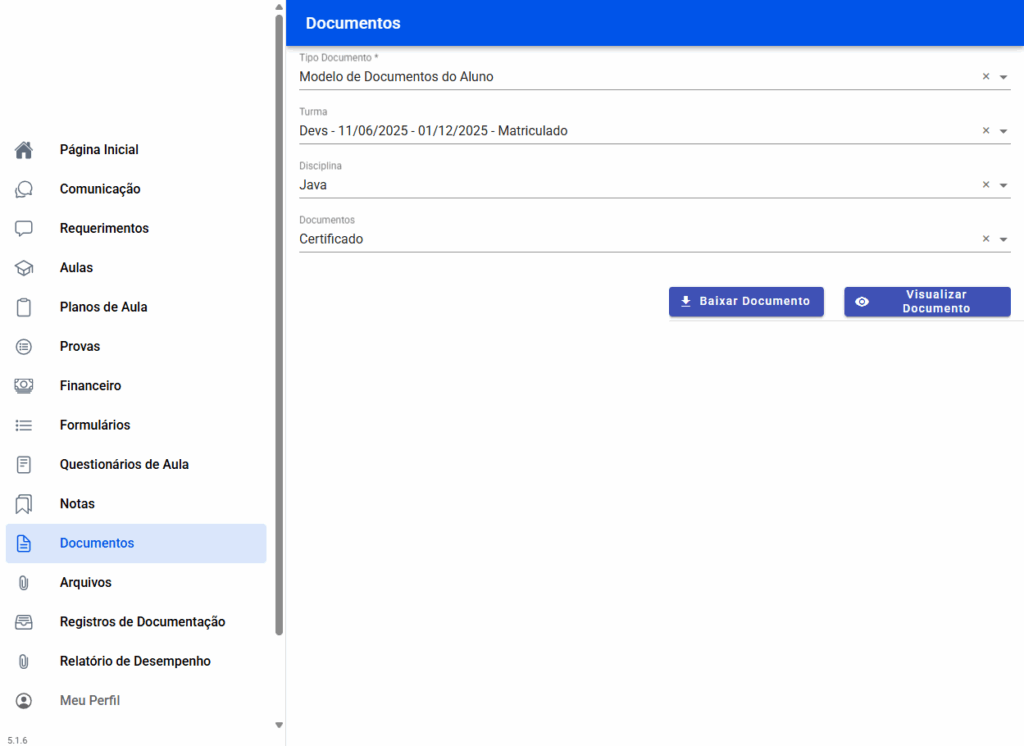Click the graduation cap icon for Aulas

click(24, 268)
